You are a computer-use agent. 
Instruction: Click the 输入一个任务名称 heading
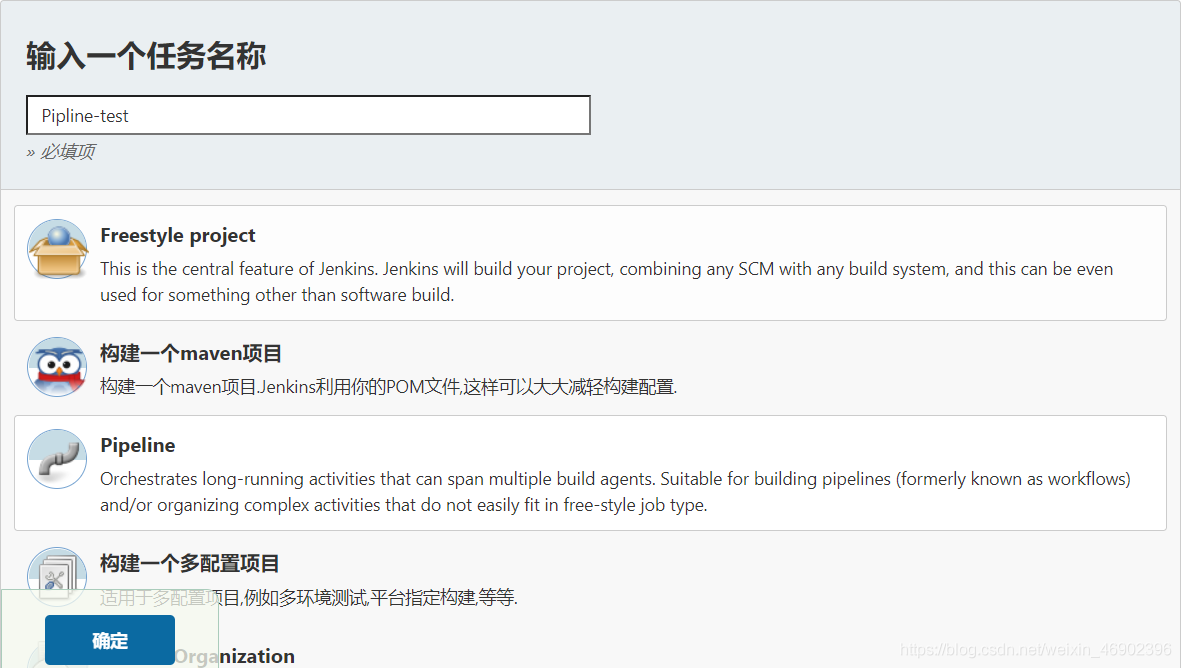146,56
